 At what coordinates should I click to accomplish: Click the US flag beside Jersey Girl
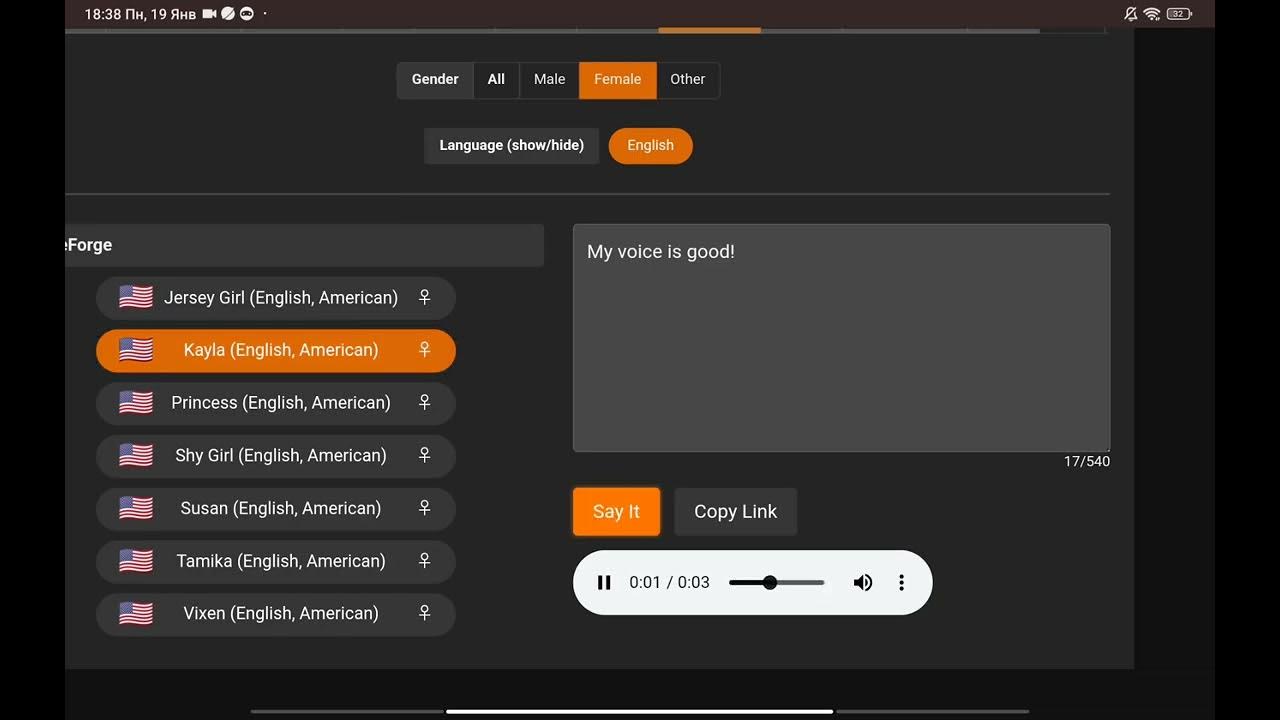click(136, 298)
